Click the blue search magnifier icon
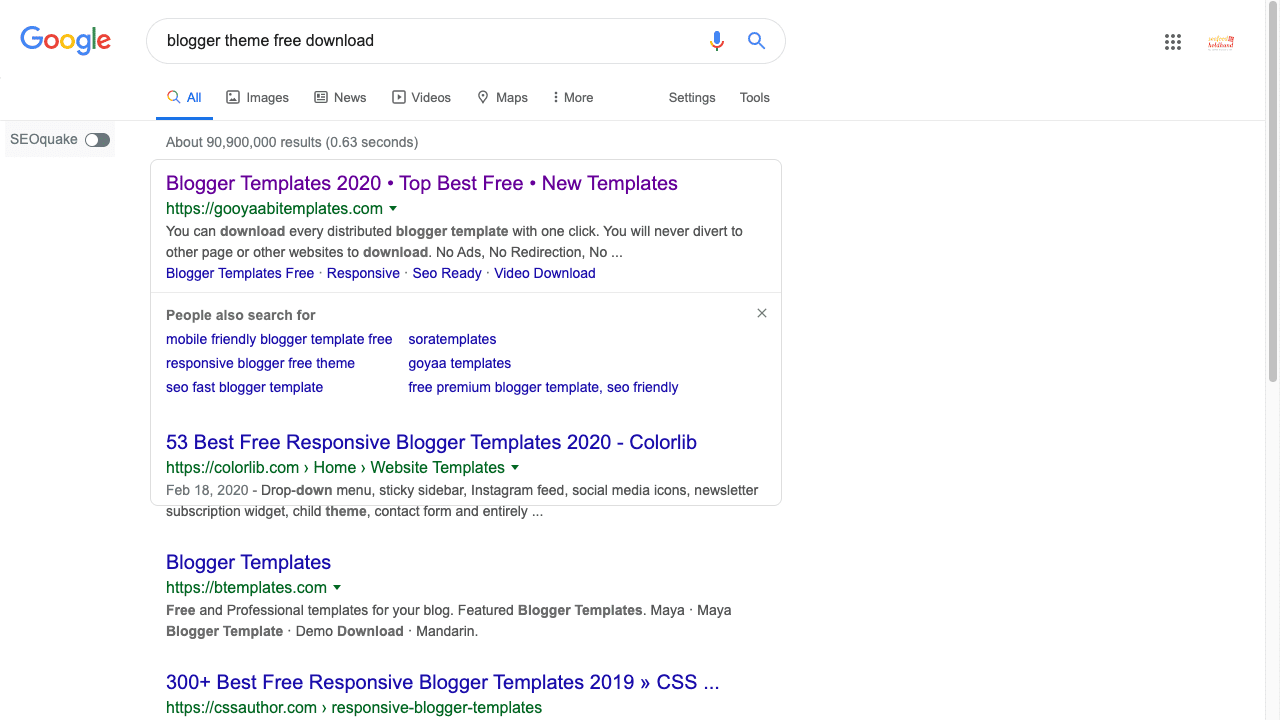The width and height of the screenshot is (1280, 720). [756, 41]
